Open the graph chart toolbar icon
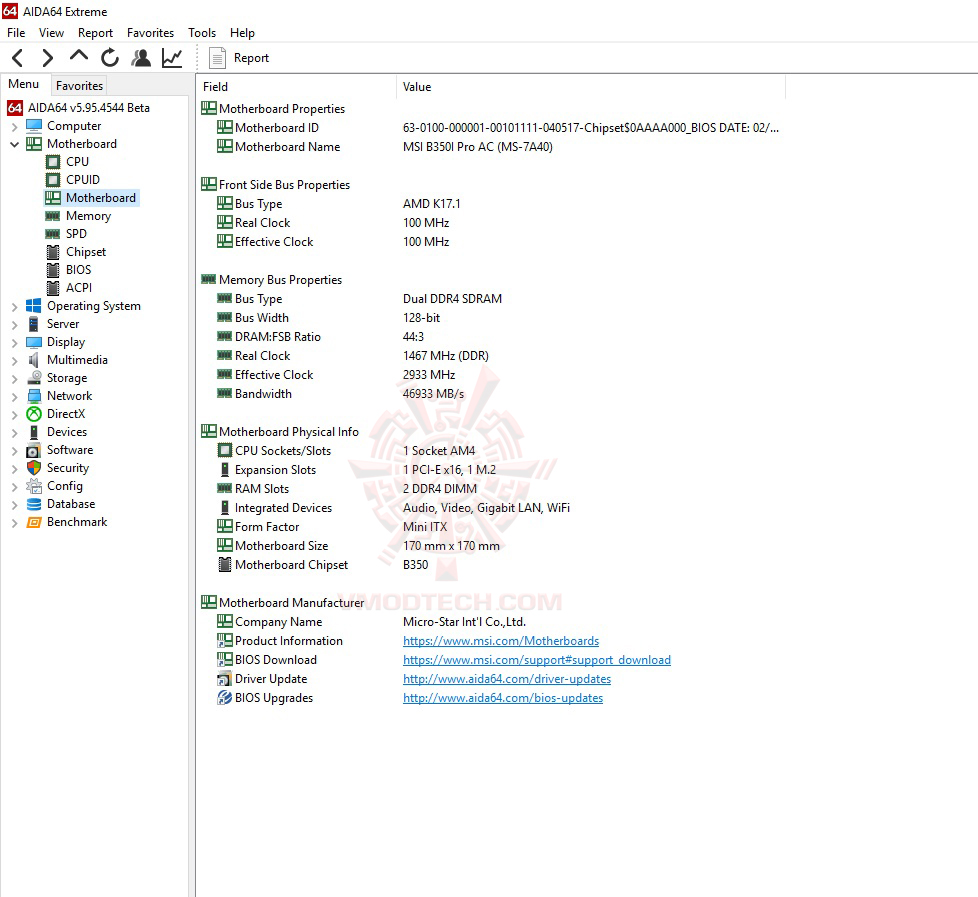Image resolution: width=978 pixels, height=897 pixels. pyautogui.click(x=172, y=58)
